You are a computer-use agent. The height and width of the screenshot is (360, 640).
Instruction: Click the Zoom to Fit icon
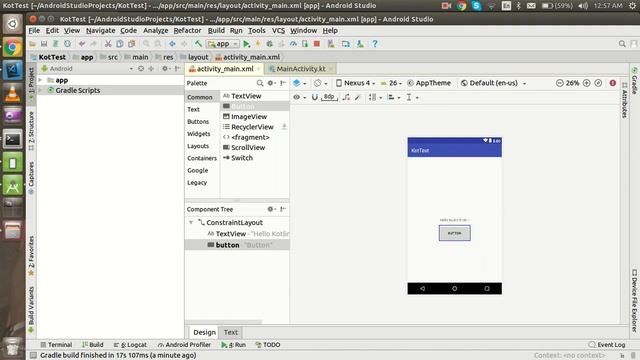point(598,83)
